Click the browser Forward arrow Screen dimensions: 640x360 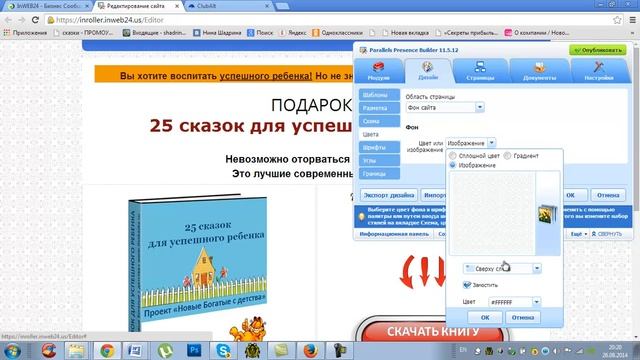point(22,20)
